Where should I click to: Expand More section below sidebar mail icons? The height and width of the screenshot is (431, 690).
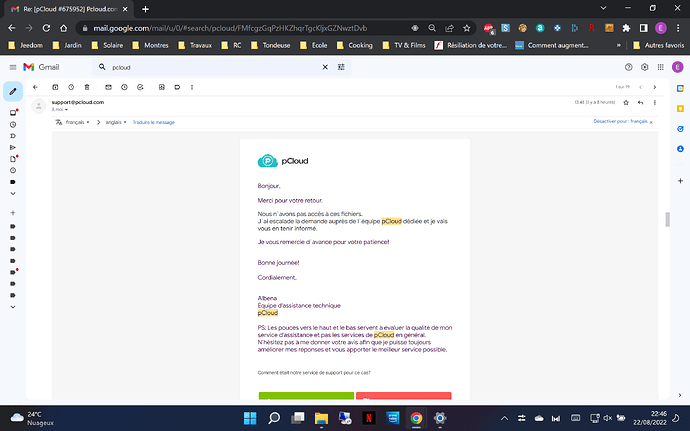13,193
